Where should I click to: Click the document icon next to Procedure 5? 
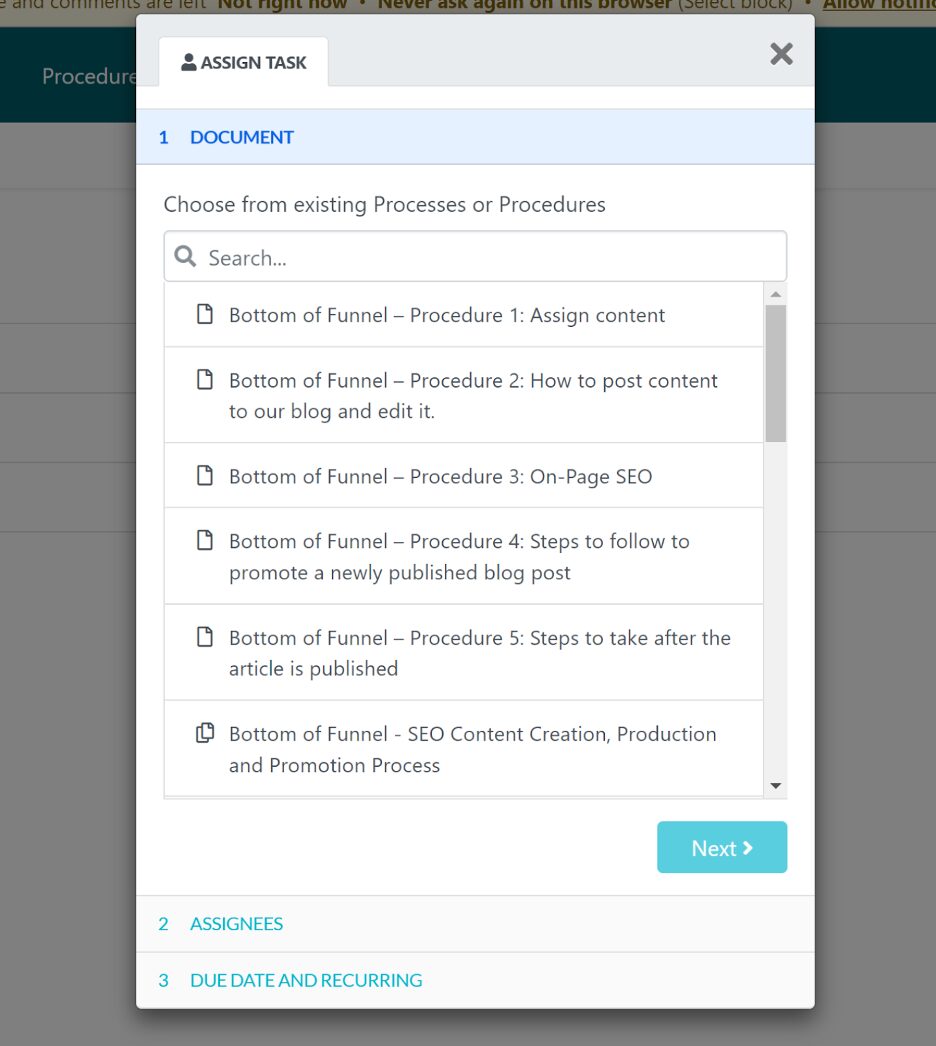tap(205, 637)
